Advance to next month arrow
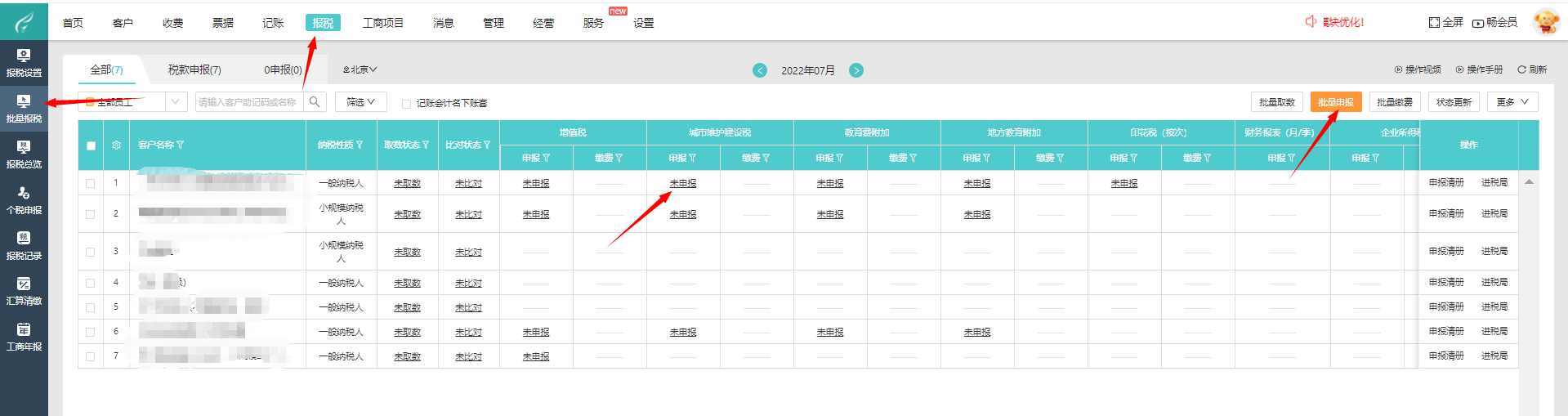The image size is (1568, 416). 856,70
